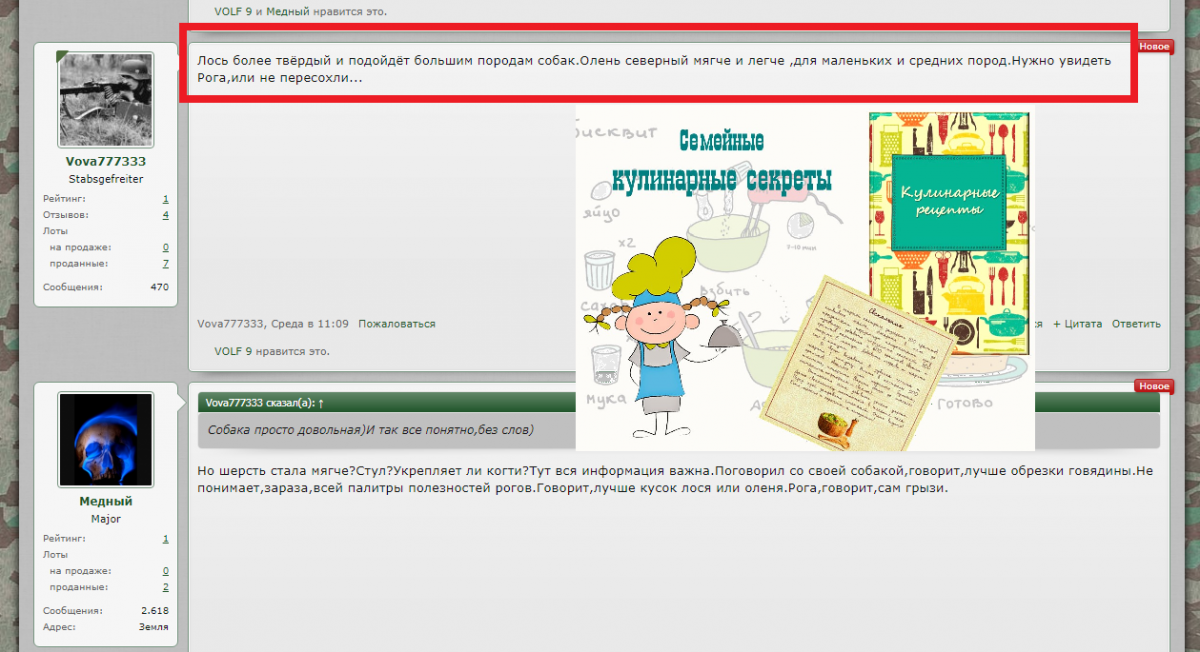The image size is (1200, 652).
Task: Open VOLF 9 in 'VOLF 9 нравится это'
Action: pos(233,352)
